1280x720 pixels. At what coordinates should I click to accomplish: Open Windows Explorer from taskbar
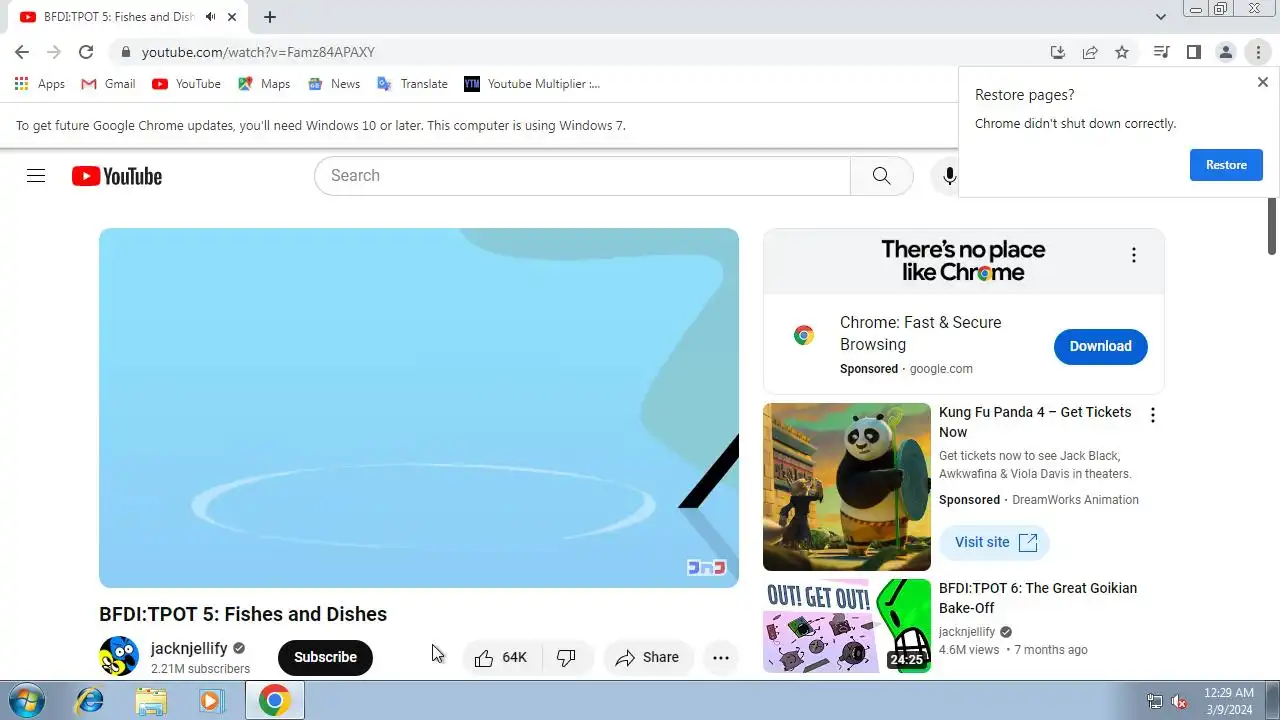[151, 701]
